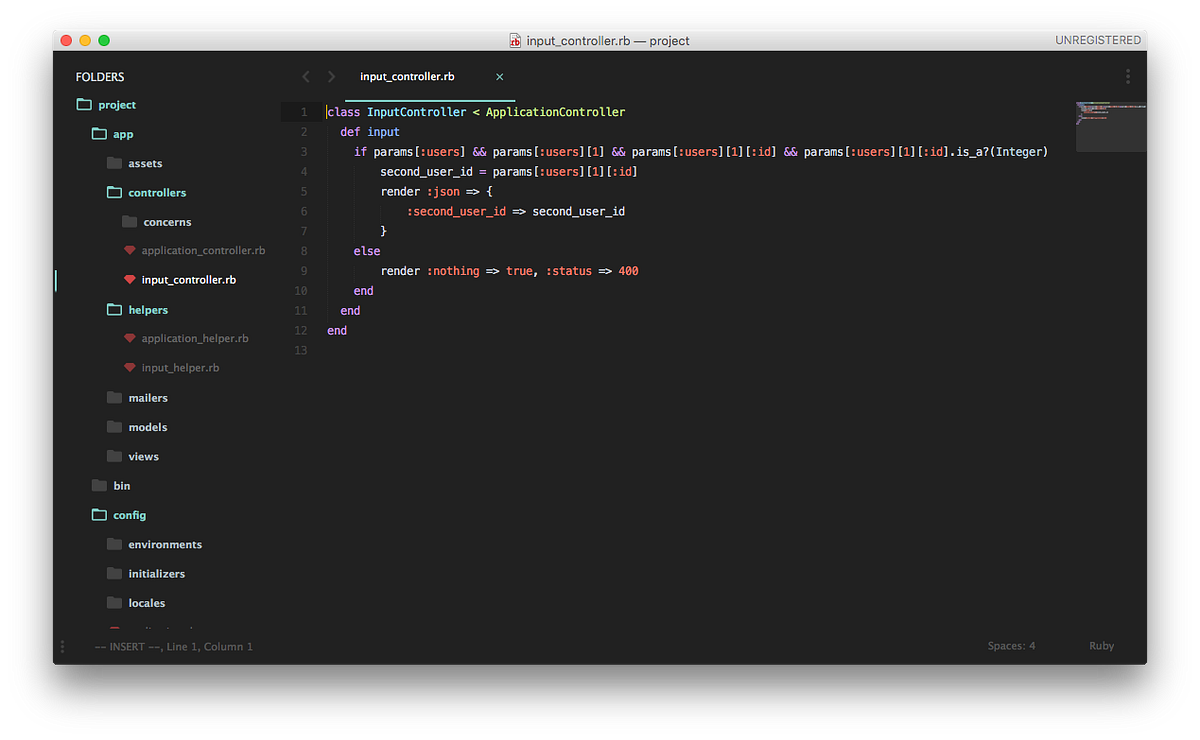The height and width of the screenshot is (740, 1200).
Task: Go to previous tab with left arrow
Action: click(x=306, y=76)
